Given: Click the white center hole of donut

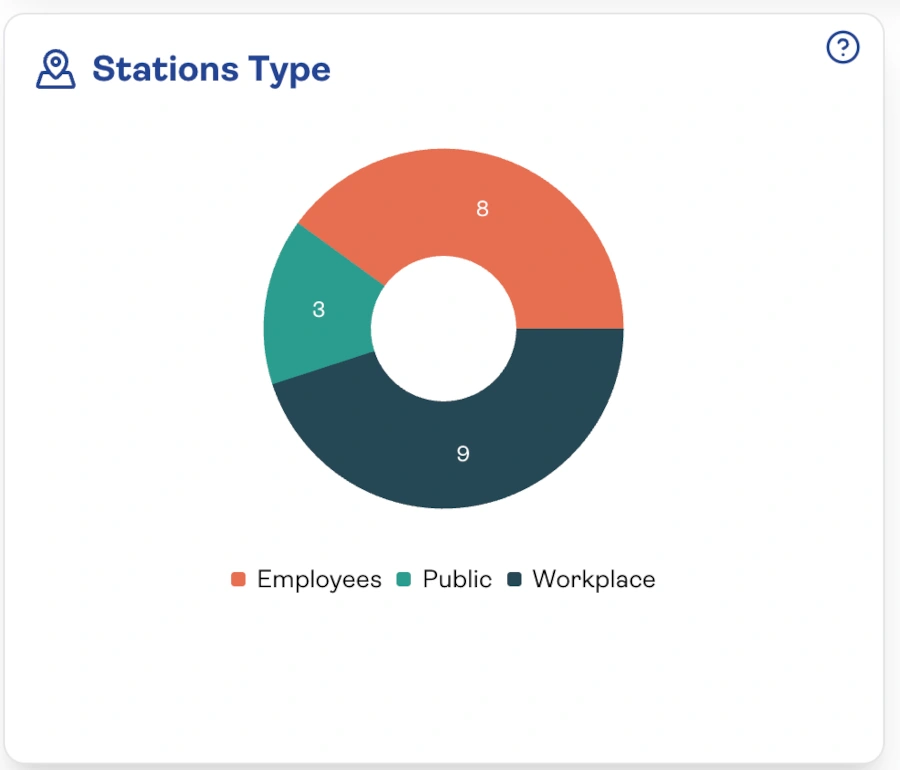Looking at the screenshot, I should pos(443,328).
